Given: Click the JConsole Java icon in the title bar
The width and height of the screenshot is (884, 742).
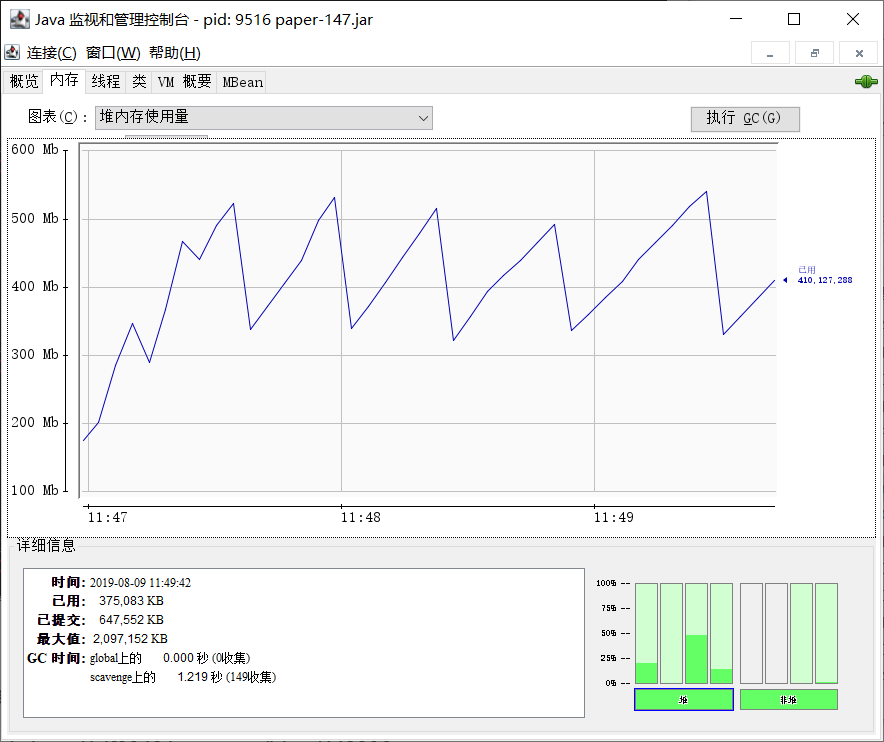Looking at the screenshot, I should click(19, 19).
